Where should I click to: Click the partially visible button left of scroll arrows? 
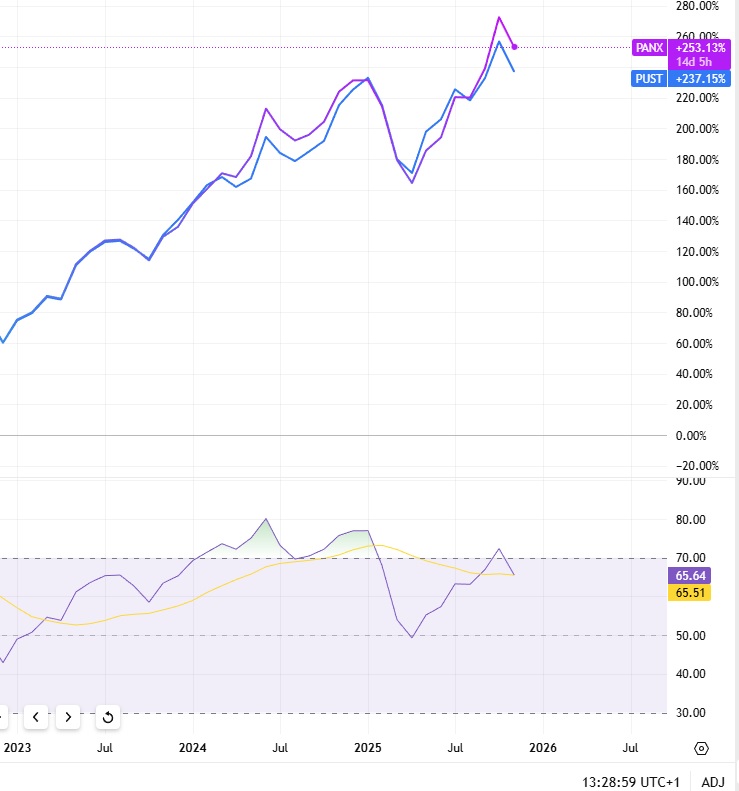[3, 716]
